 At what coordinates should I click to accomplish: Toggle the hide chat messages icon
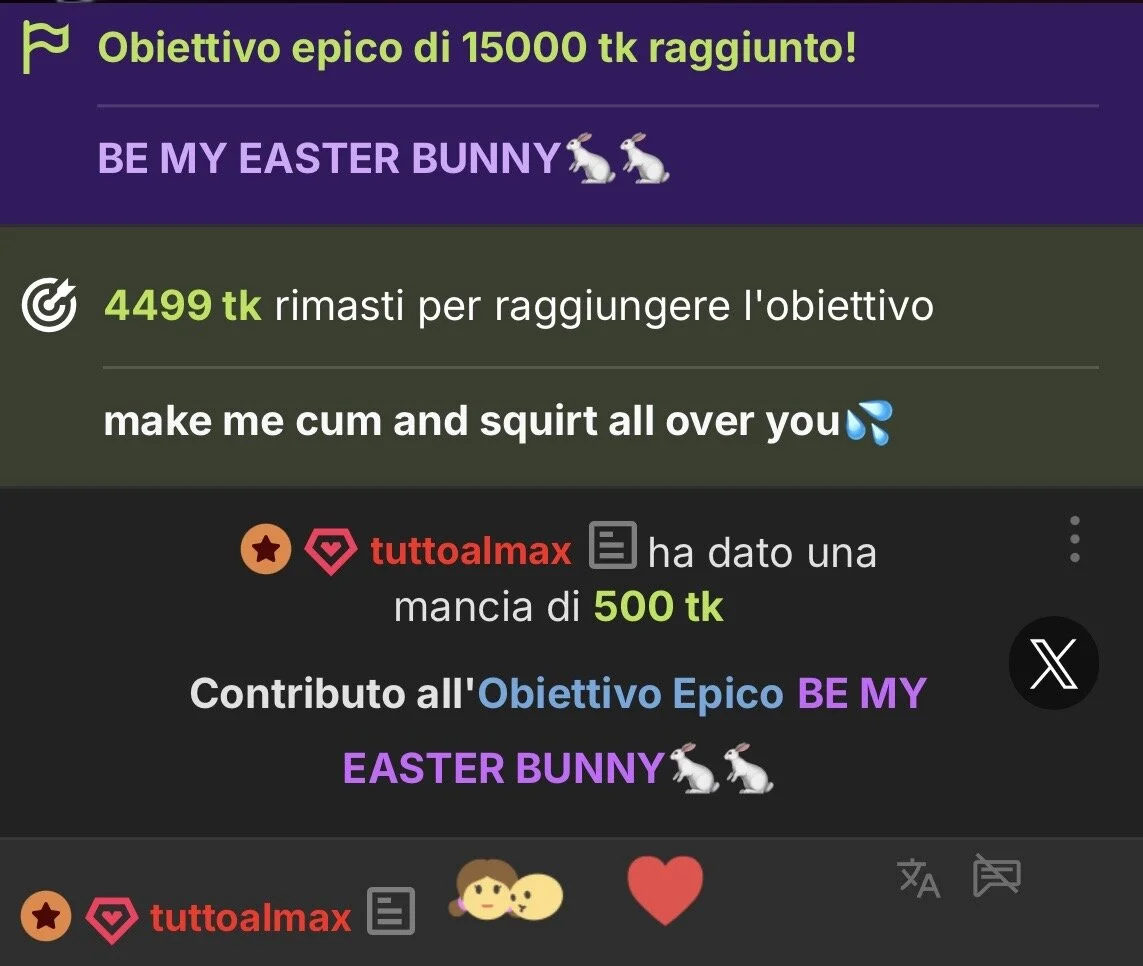point(996,876)
